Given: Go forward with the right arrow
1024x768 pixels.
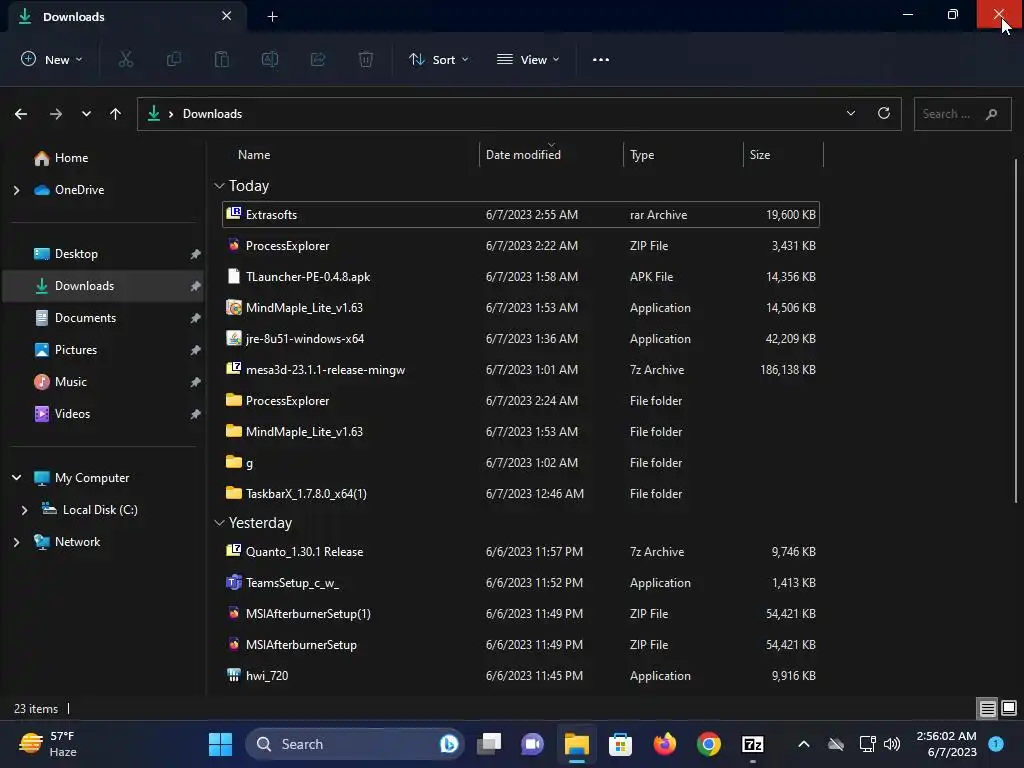Looking at the screenshot, I should click(x=56, y=114).
